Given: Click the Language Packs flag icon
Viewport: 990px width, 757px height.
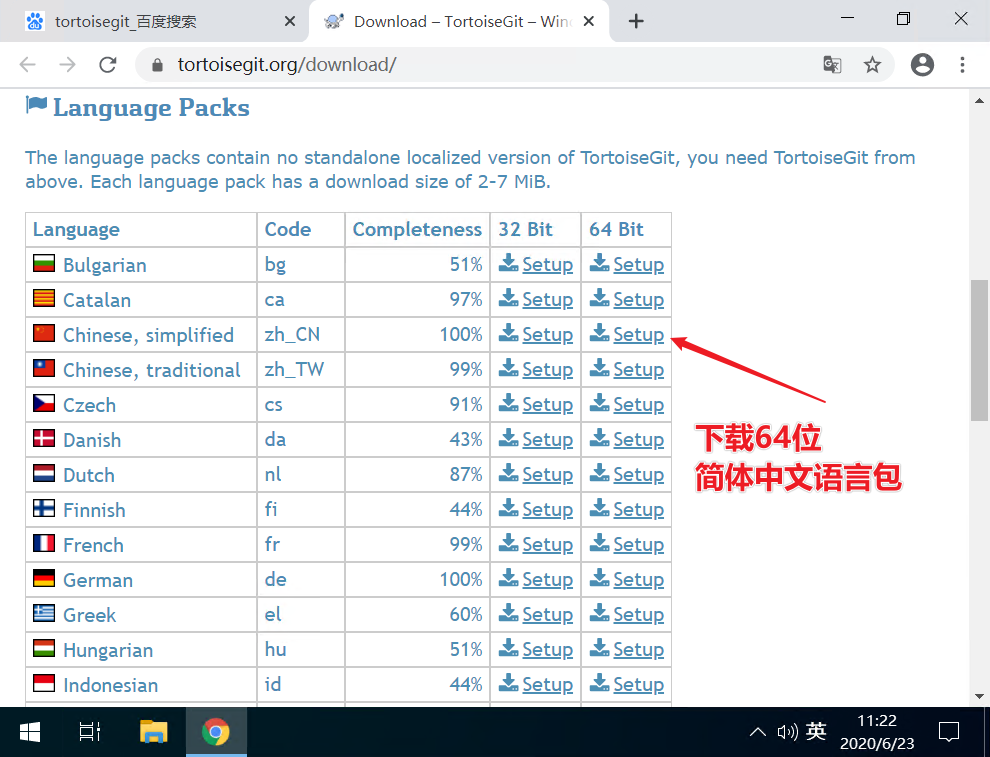Looking at the screenshot, I should click(x=36, y=105).
